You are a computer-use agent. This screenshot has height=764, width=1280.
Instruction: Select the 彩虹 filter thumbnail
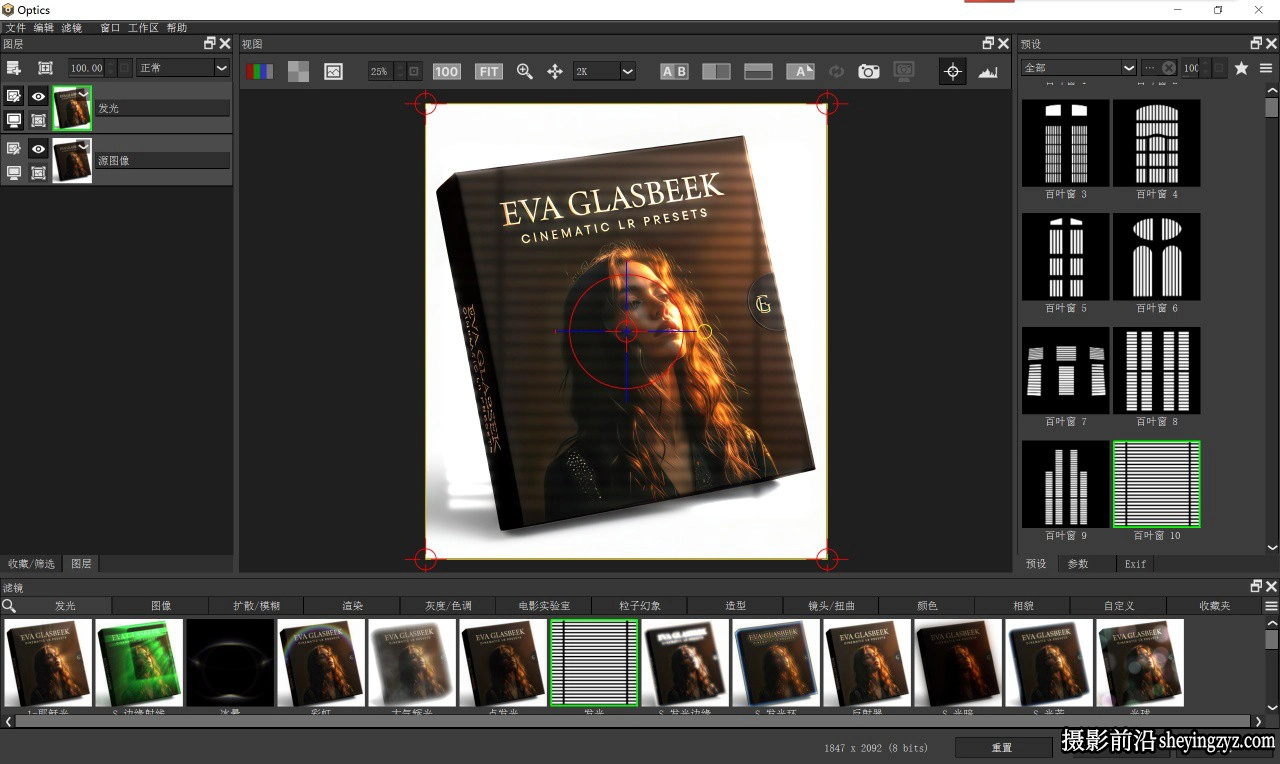(321, 663)
